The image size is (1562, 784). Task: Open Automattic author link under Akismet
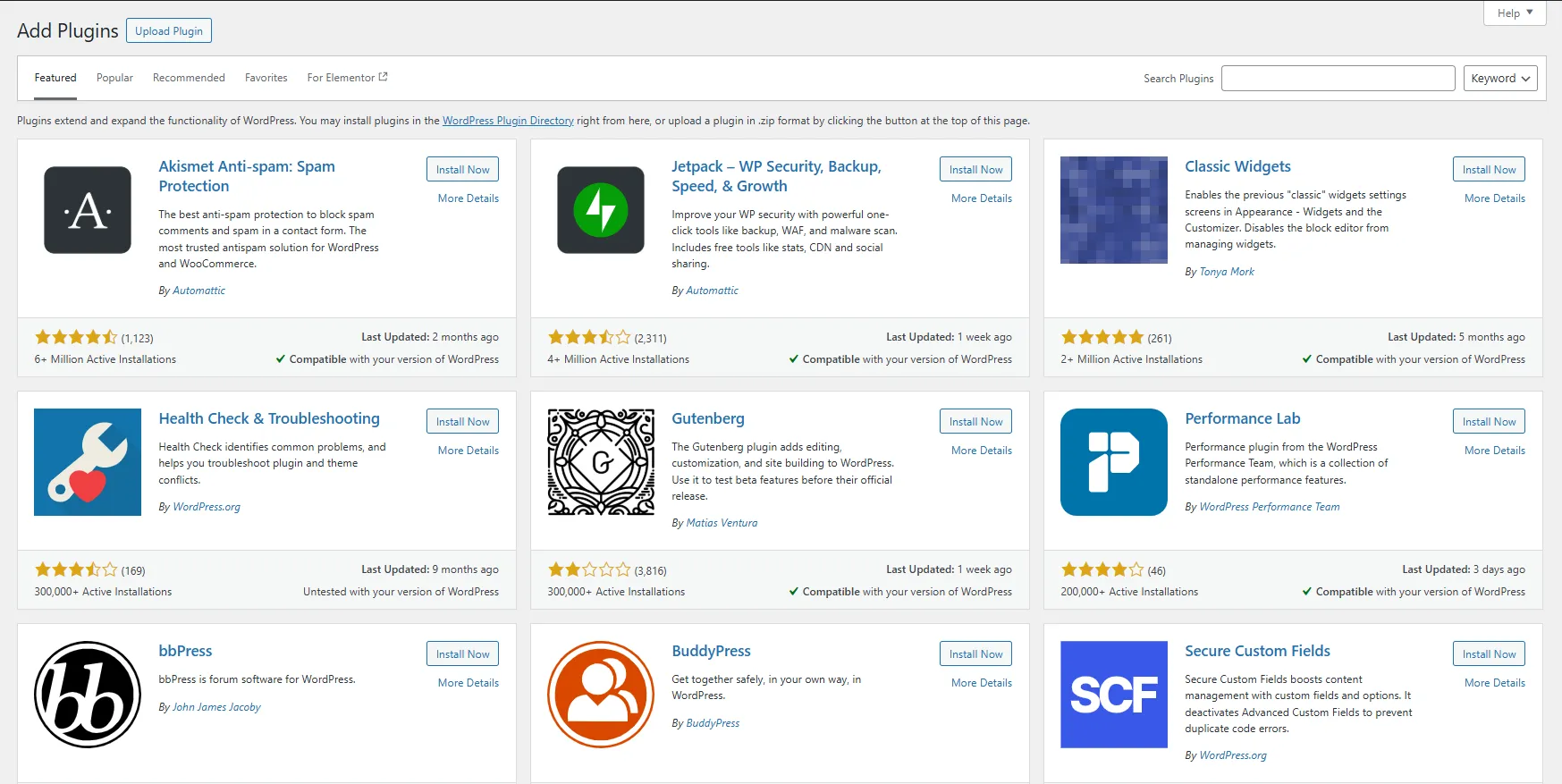(198, 291)
